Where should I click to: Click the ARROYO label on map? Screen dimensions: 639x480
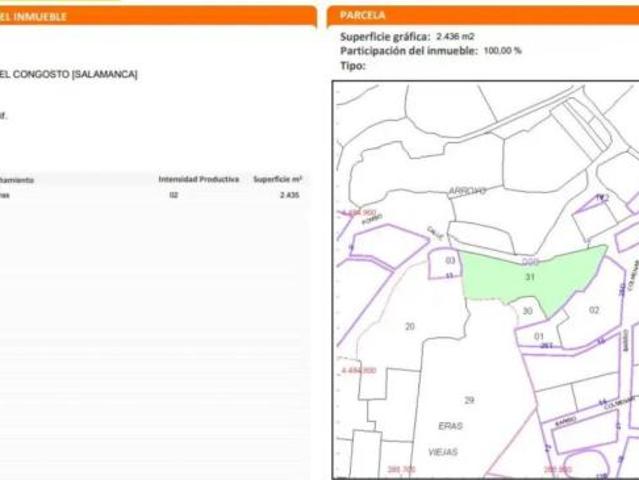point(467,191)
